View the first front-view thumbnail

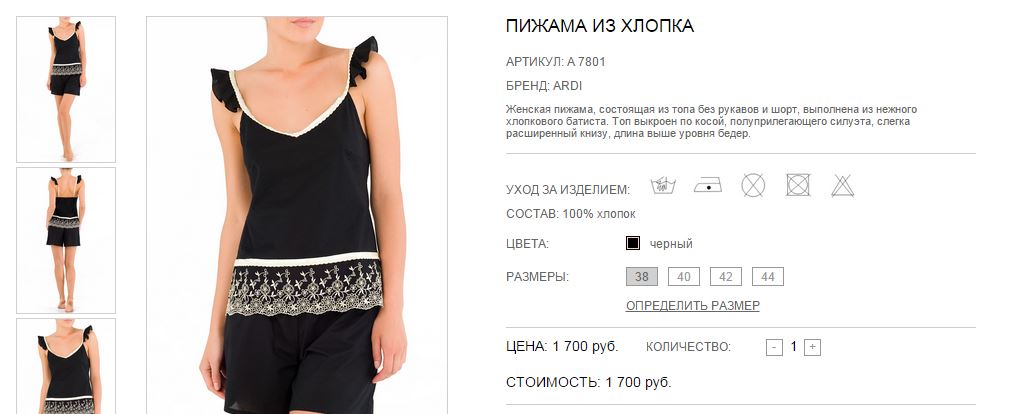tap(66, 89)
